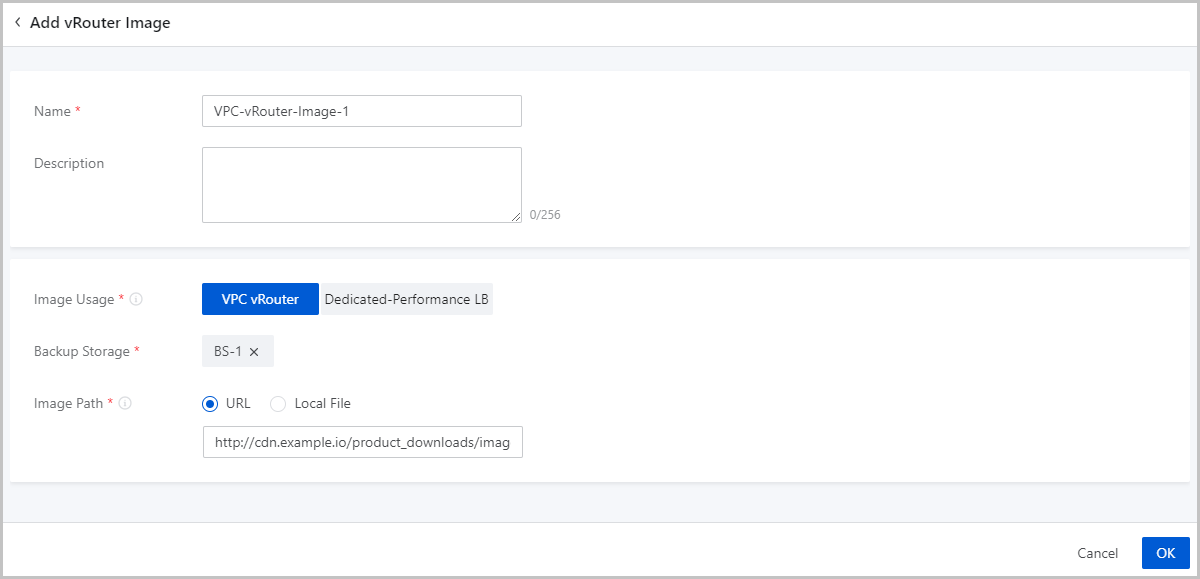The height and width of the screenshot is (579, 1200).
Task: Choose the Local File radio option
Action: click(x=278, y=404)
